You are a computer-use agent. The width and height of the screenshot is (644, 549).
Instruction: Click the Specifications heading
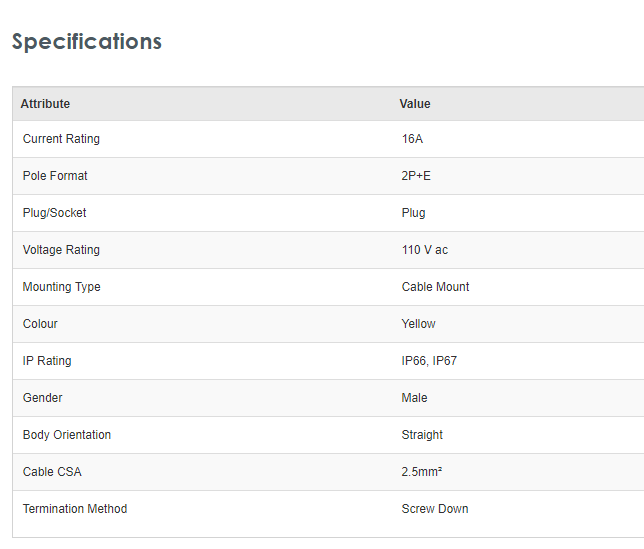coord(87,42)
